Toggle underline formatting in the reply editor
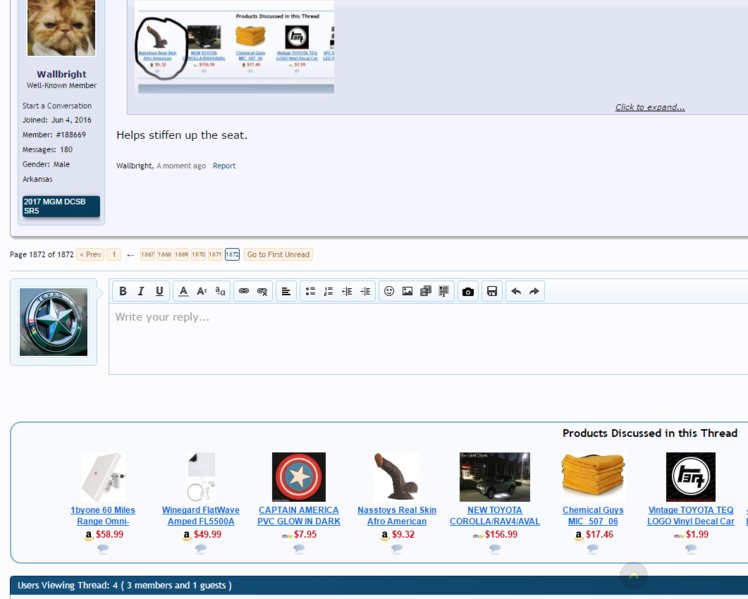The width and height of the screenshot is (748, 599). tap(159, 291)
